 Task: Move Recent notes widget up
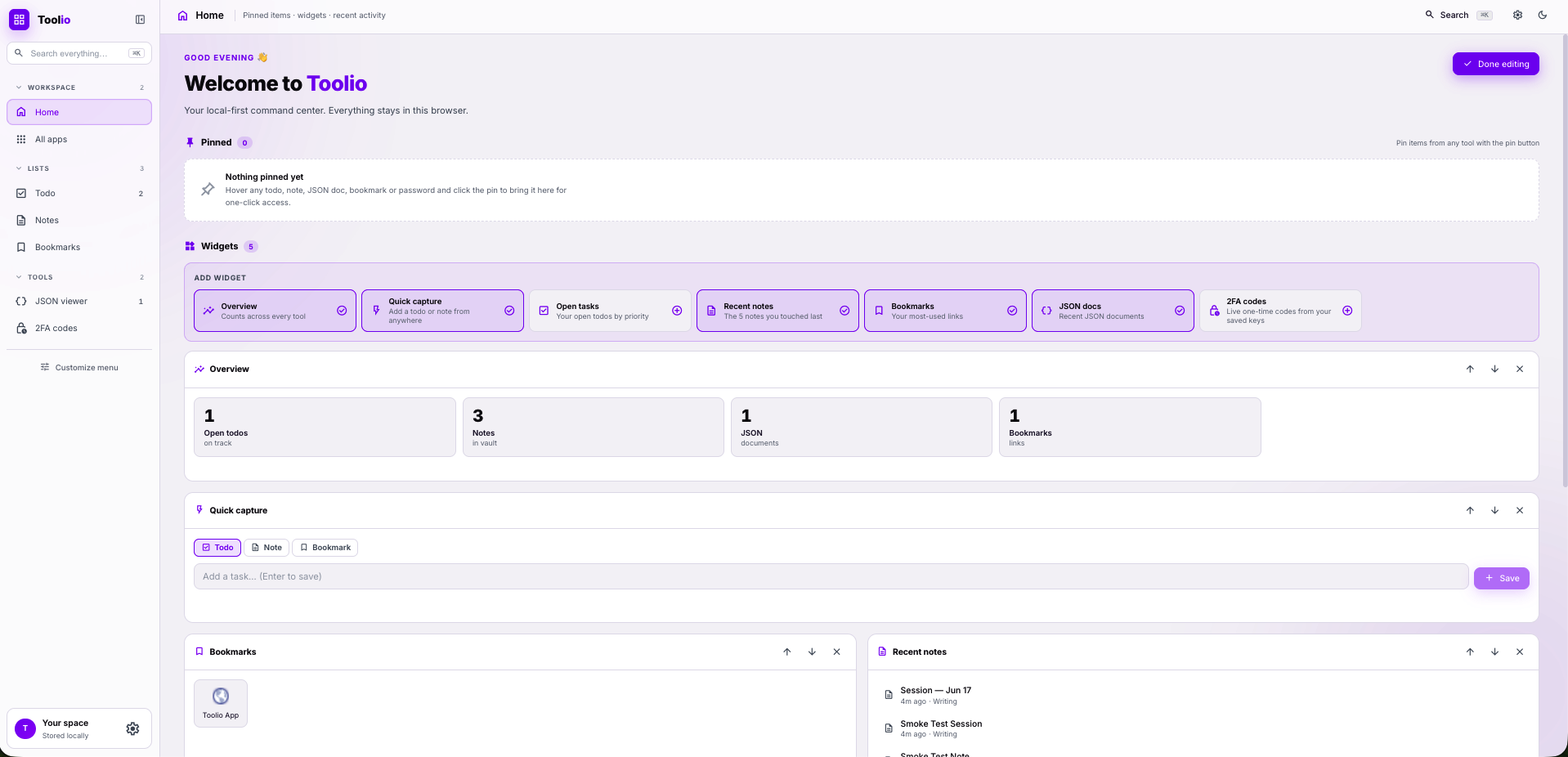pos(1470,652)
